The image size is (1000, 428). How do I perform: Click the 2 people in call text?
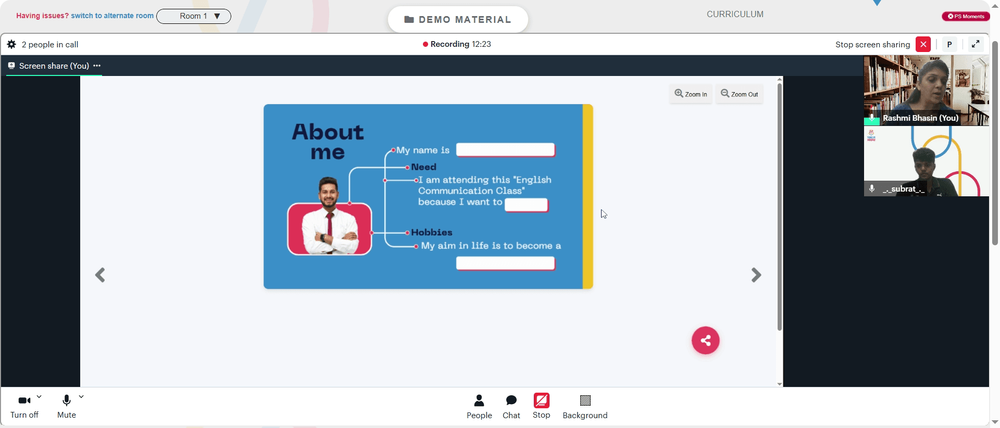(50, 45)
